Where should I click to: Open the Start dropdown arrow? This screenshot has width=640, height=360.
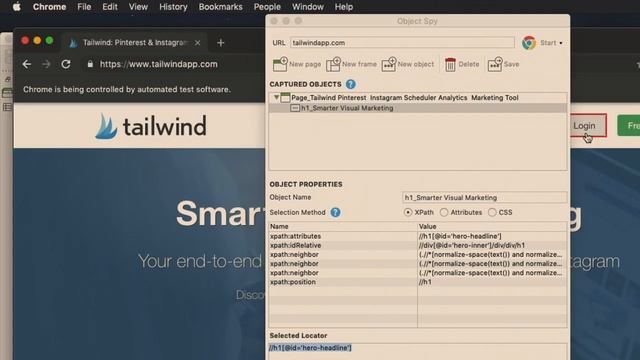[x=561, y=43]
